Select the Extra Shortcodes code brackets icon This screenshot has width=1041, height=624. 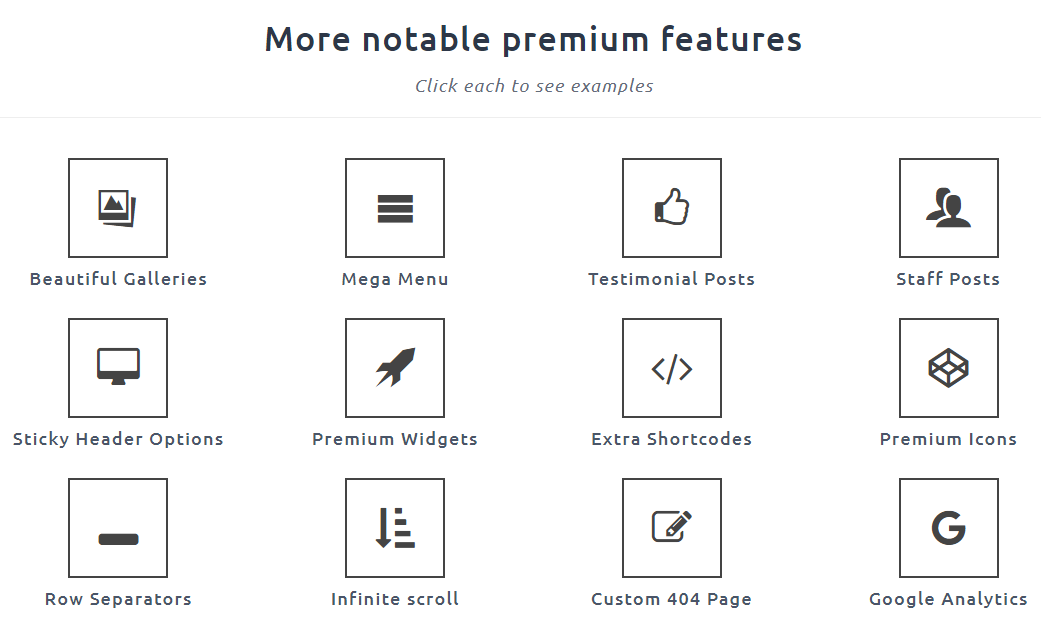pyautogui.click(x=672, y=368)
